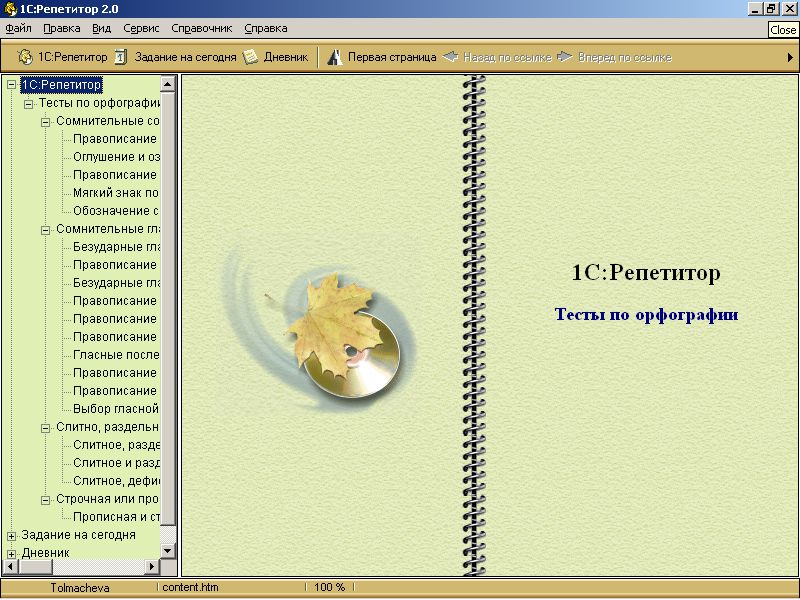The width and height of the screenshot is (800, 600).
Task: Expand the Задание на сегодня tree node
Action: coord(11,535)
